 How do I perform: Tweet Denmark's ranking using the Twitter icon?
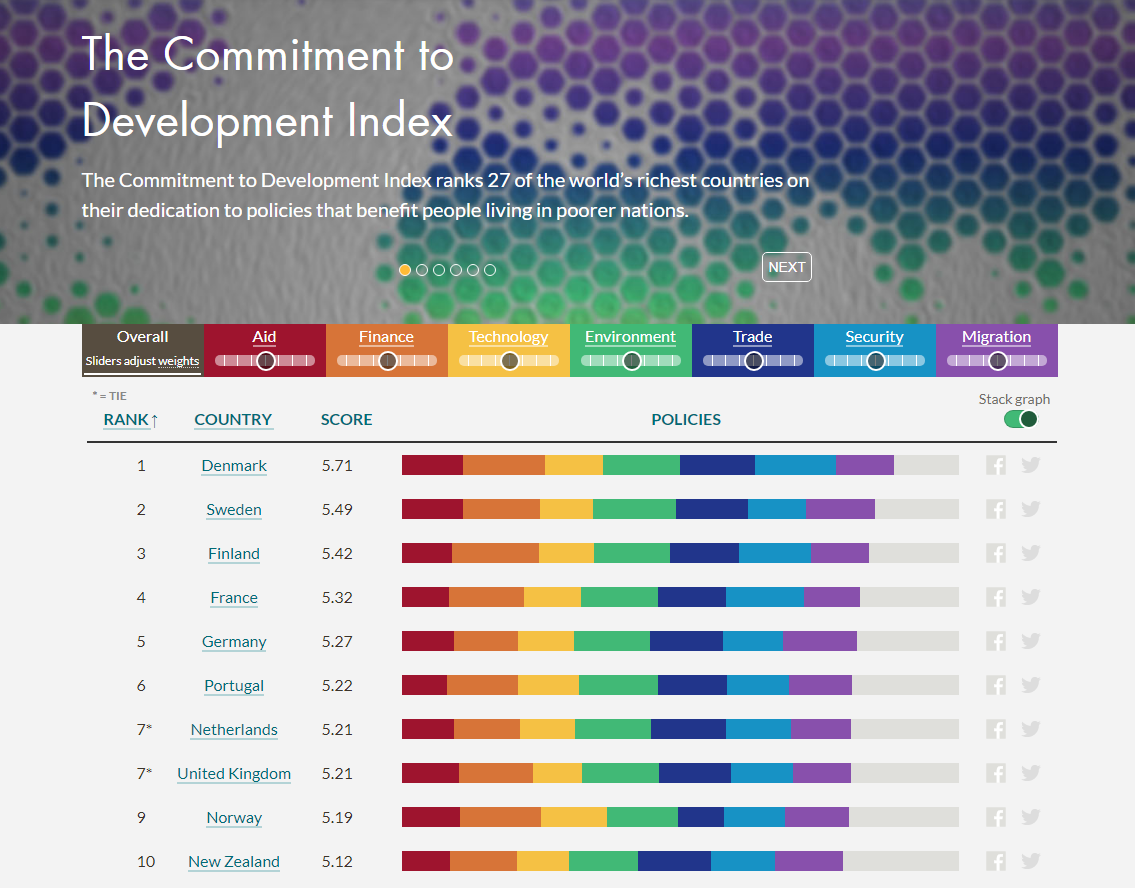click(1030, 464)
